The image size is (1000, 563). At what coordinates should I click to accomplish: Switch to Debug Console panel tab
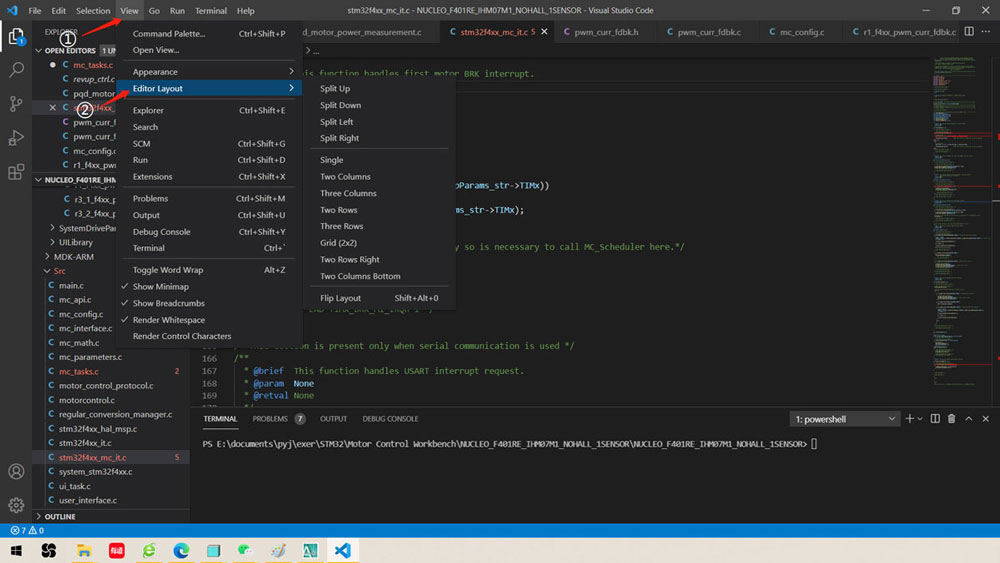[x=390, y=419]
